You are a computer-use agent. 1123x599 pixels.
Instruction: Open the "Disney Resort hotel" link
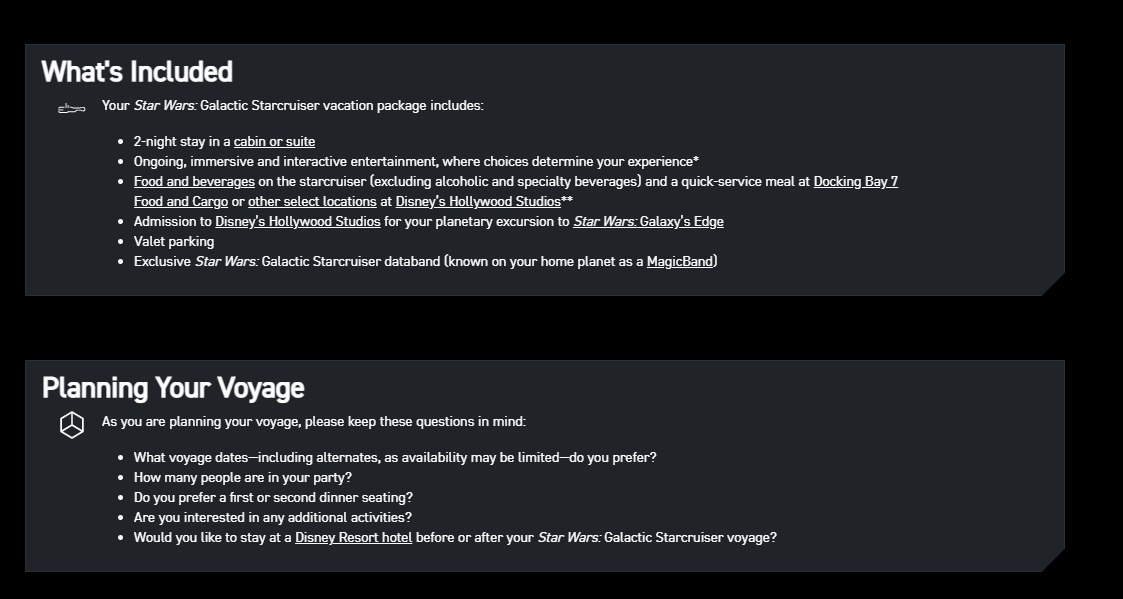pyautogui.click(x=353, y=538)
